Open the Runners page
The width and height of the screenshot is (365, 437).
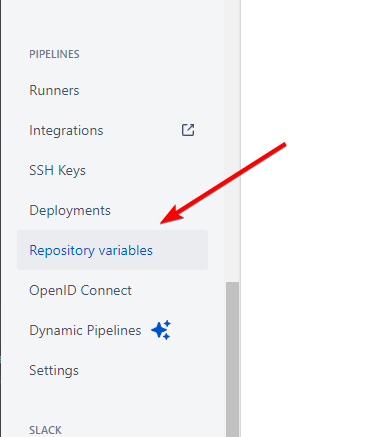(x=54, y=90)
